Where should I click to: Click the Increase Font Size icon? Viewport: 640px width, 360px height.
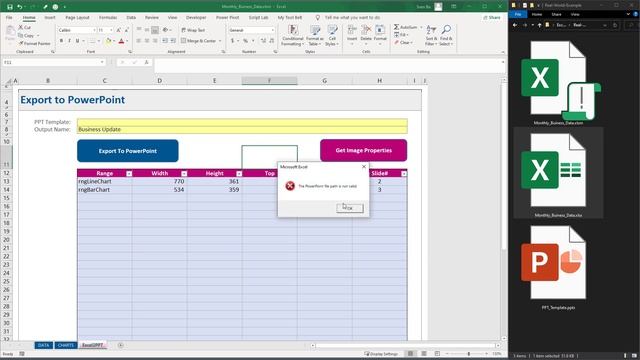pyautogui.click(x=118, y=30)
